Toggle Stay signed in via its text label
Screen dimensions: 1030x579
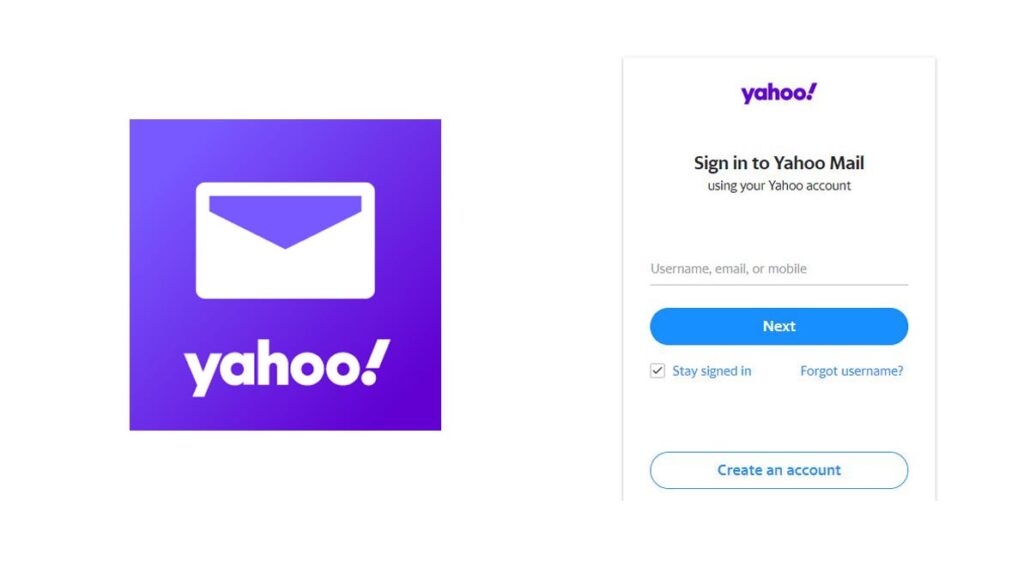(x=711, y=371)
